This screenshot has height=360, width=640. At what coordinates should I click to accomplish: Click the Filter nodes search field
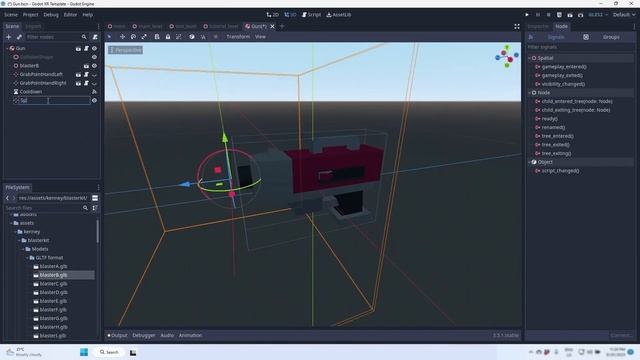pyautogui.click(x=56, y=37)
